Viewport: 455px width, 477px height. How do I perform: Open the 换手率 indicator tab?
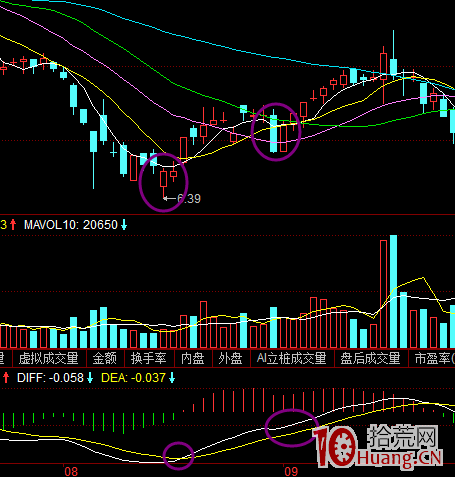[x=149, y=358]
